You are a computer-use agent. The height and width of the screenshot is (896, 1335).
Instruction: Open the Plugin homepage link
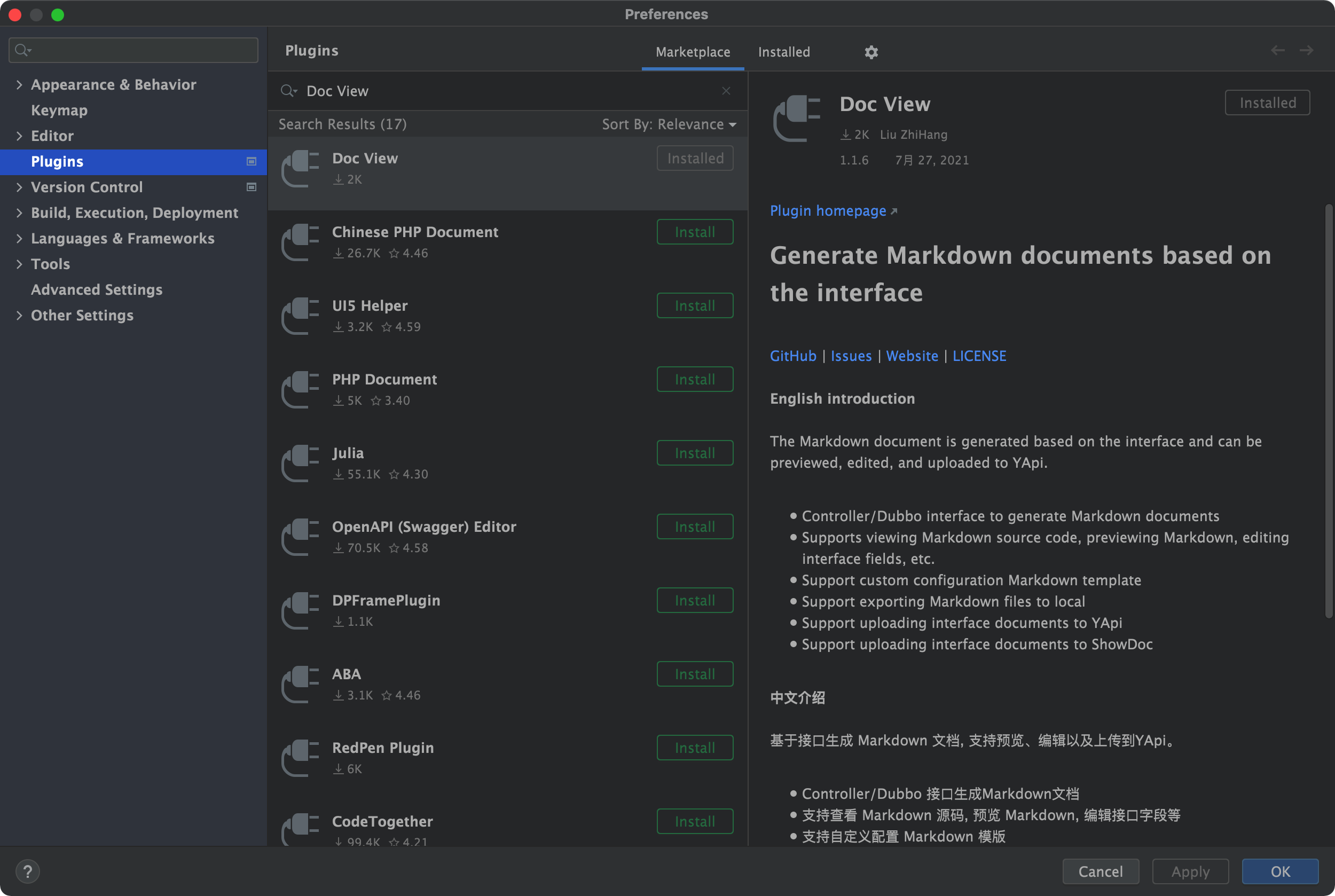[828, 211]
